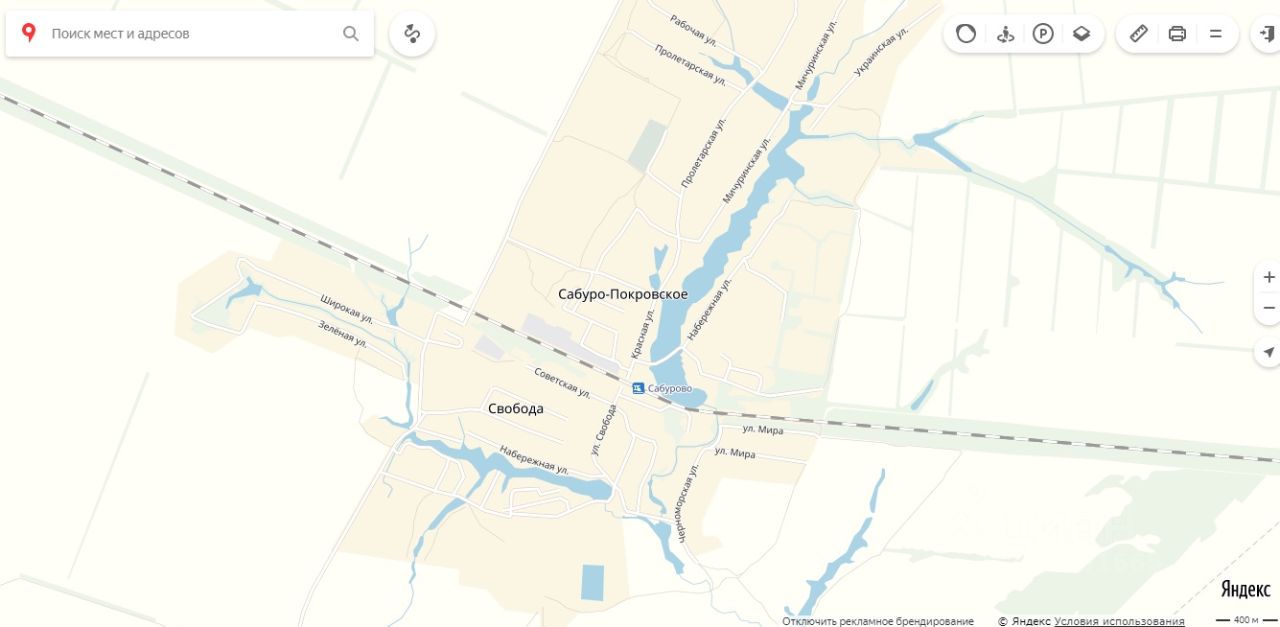Viewport: 1280px width, 627px height.
Task: Open the route builder icon
Action: click(412, 34)
